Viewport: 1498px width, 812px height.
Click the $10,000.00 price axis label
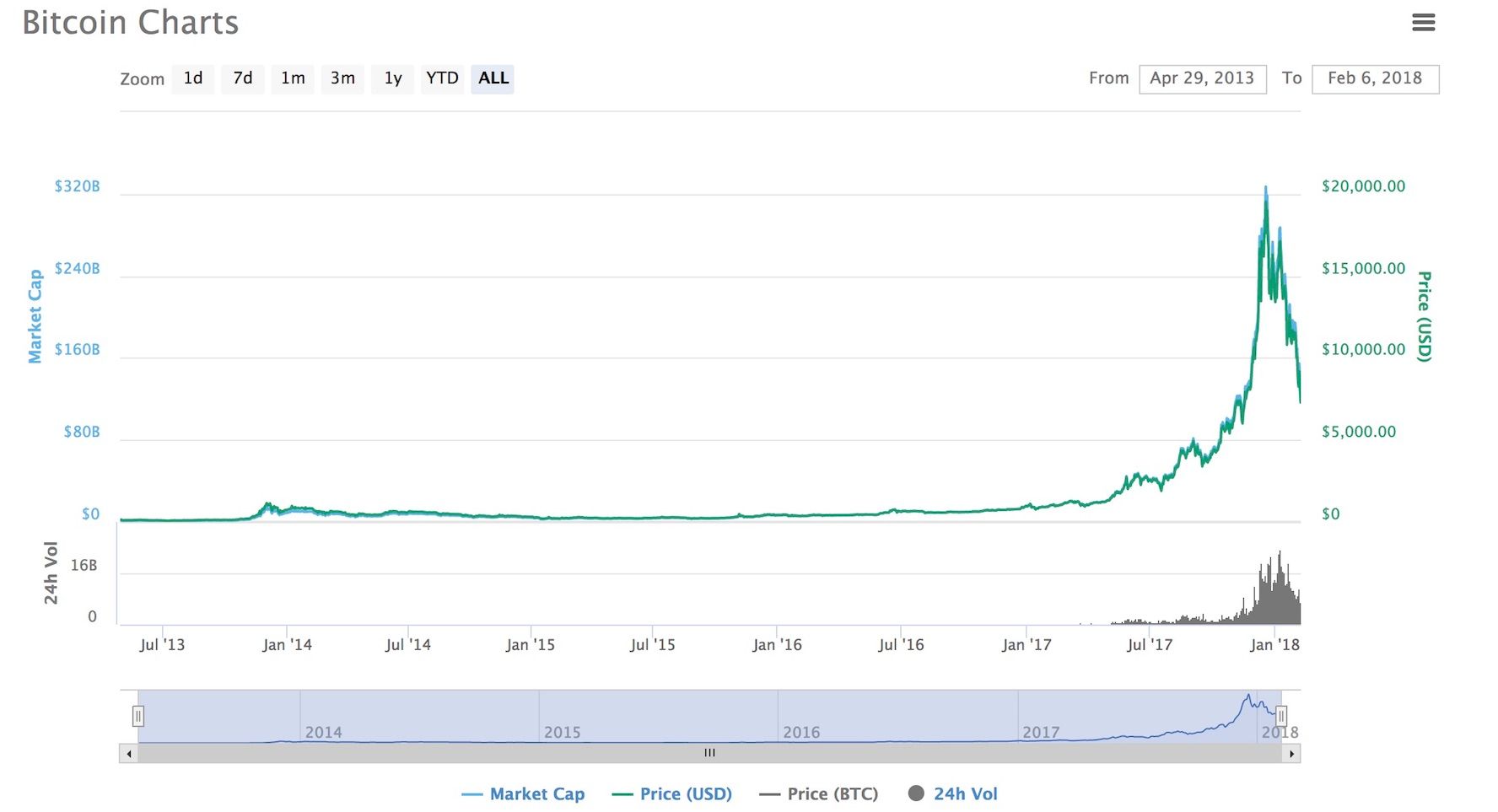click(1363, 349)
